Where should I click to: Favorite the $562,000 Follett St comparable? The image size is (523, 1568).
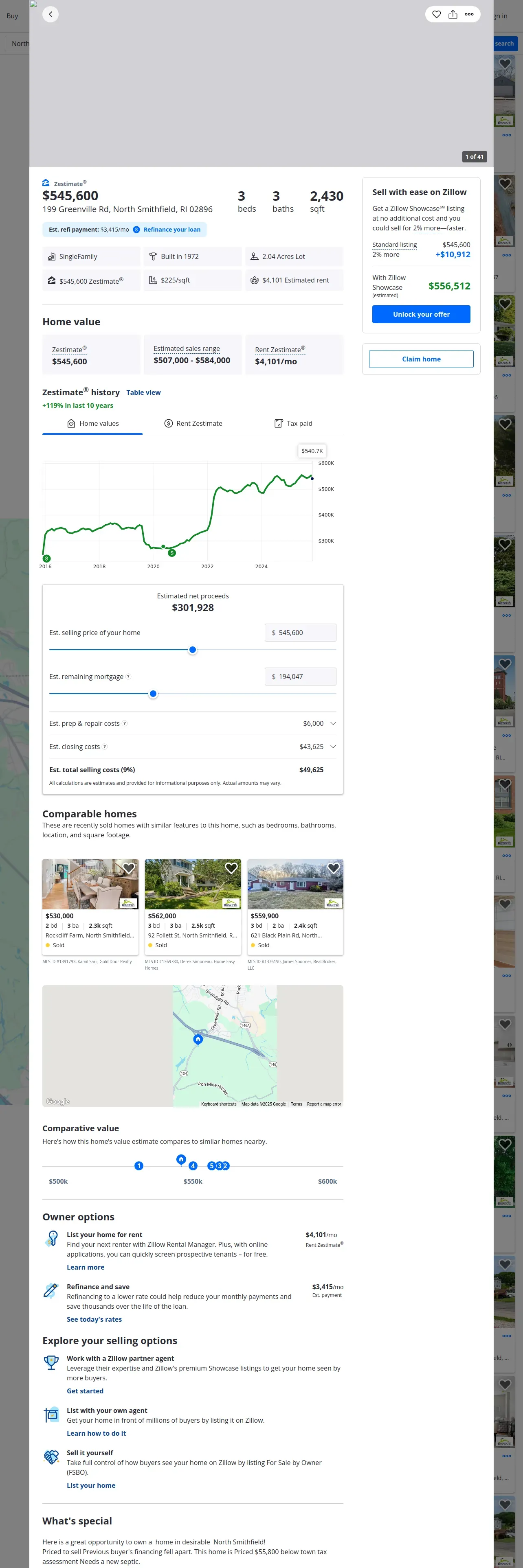pos(231,869)
